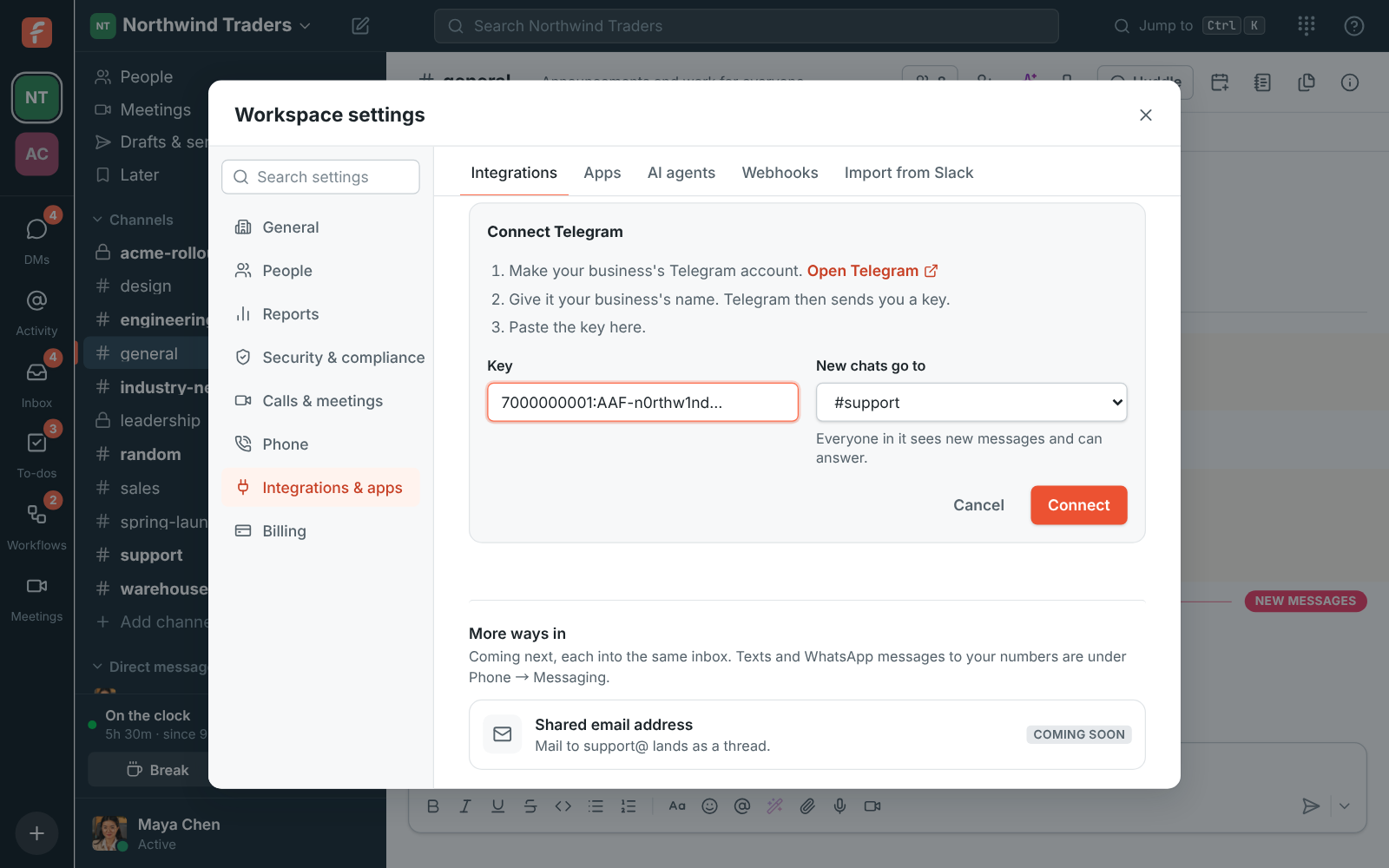Viewport: 1389px width, 868px height.
Task: Open the Inbox icon in left rail
Action: 36,372
